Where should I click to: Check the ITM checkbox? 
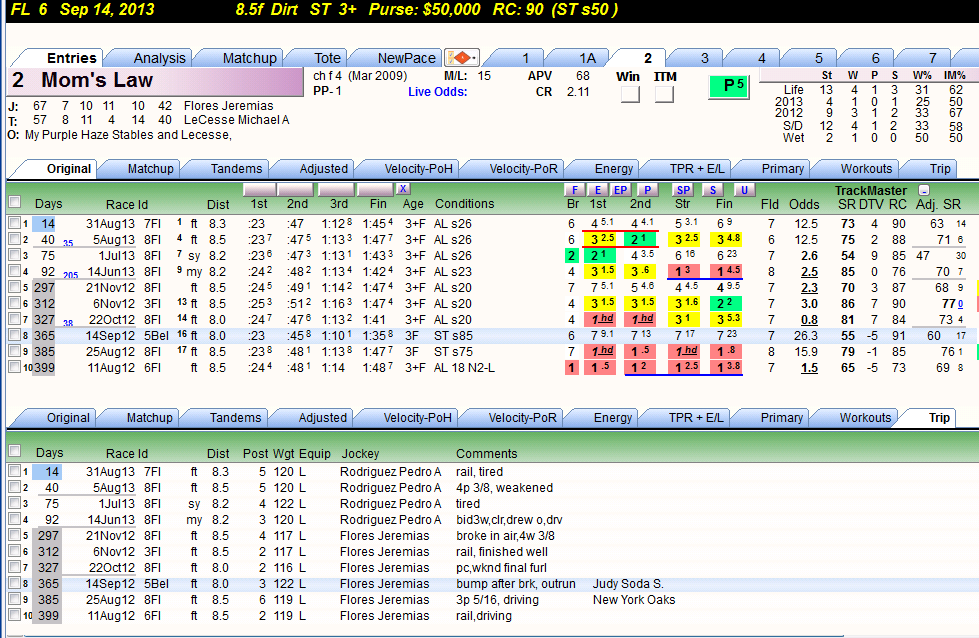(664, 94)
